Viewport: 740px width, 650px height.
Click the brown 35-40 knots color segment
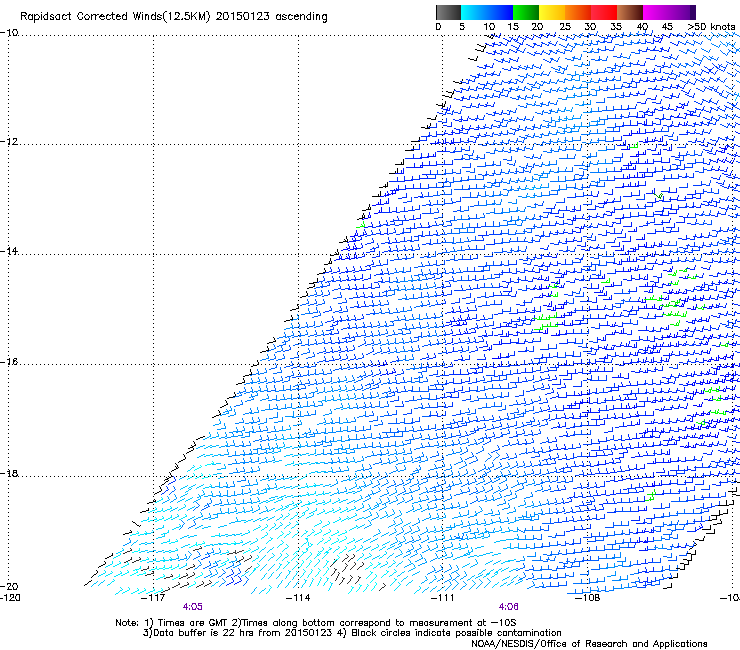630,12
